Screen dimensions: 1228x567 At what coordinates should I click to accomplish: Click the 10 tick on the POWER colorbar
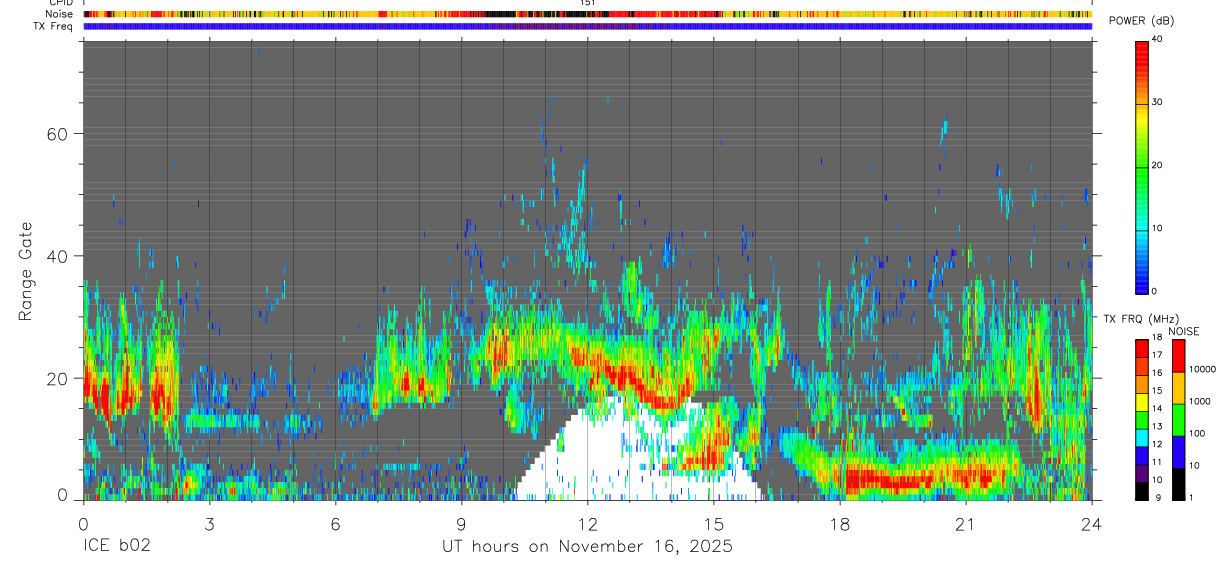(x=1156, y=228)
